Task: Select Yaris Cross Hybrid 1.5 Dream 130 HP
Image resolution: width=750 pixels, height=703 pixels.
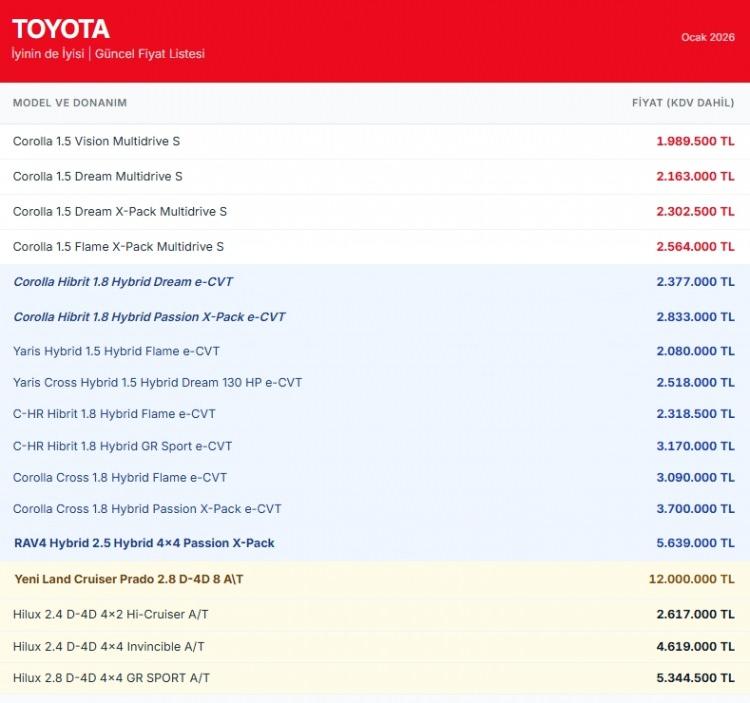Action: click(157, 383)
